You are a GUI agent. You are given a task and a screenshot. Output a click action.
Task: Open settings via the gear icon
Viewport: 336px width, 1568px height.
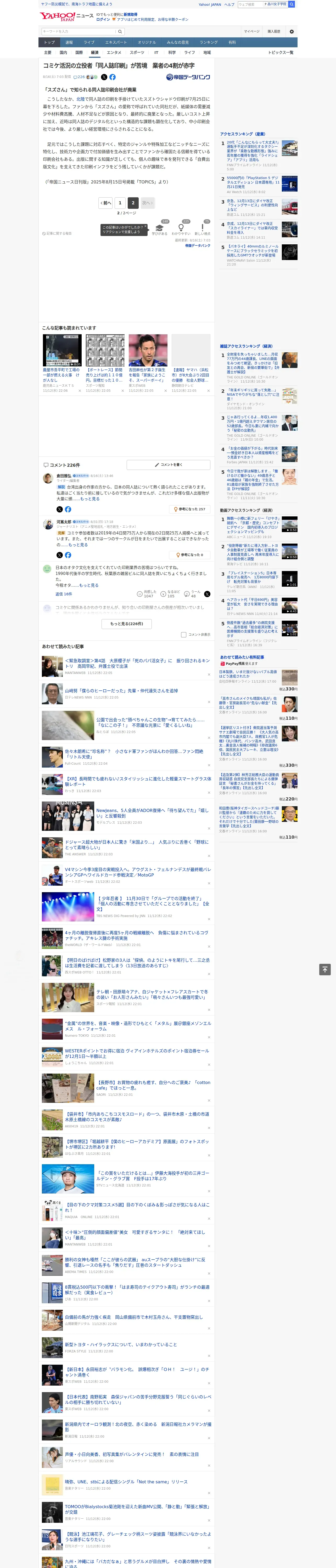click(x=292, y=32)
